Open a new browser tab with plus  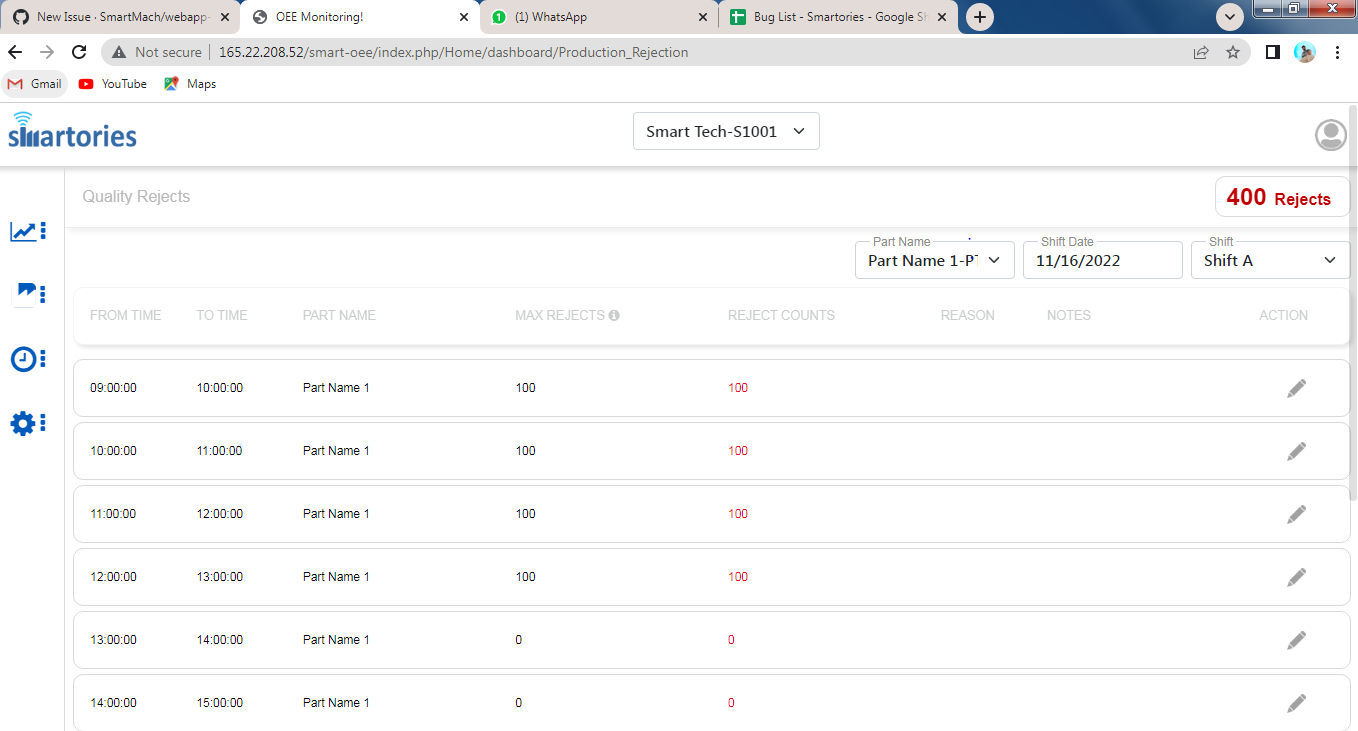point(980,17)
